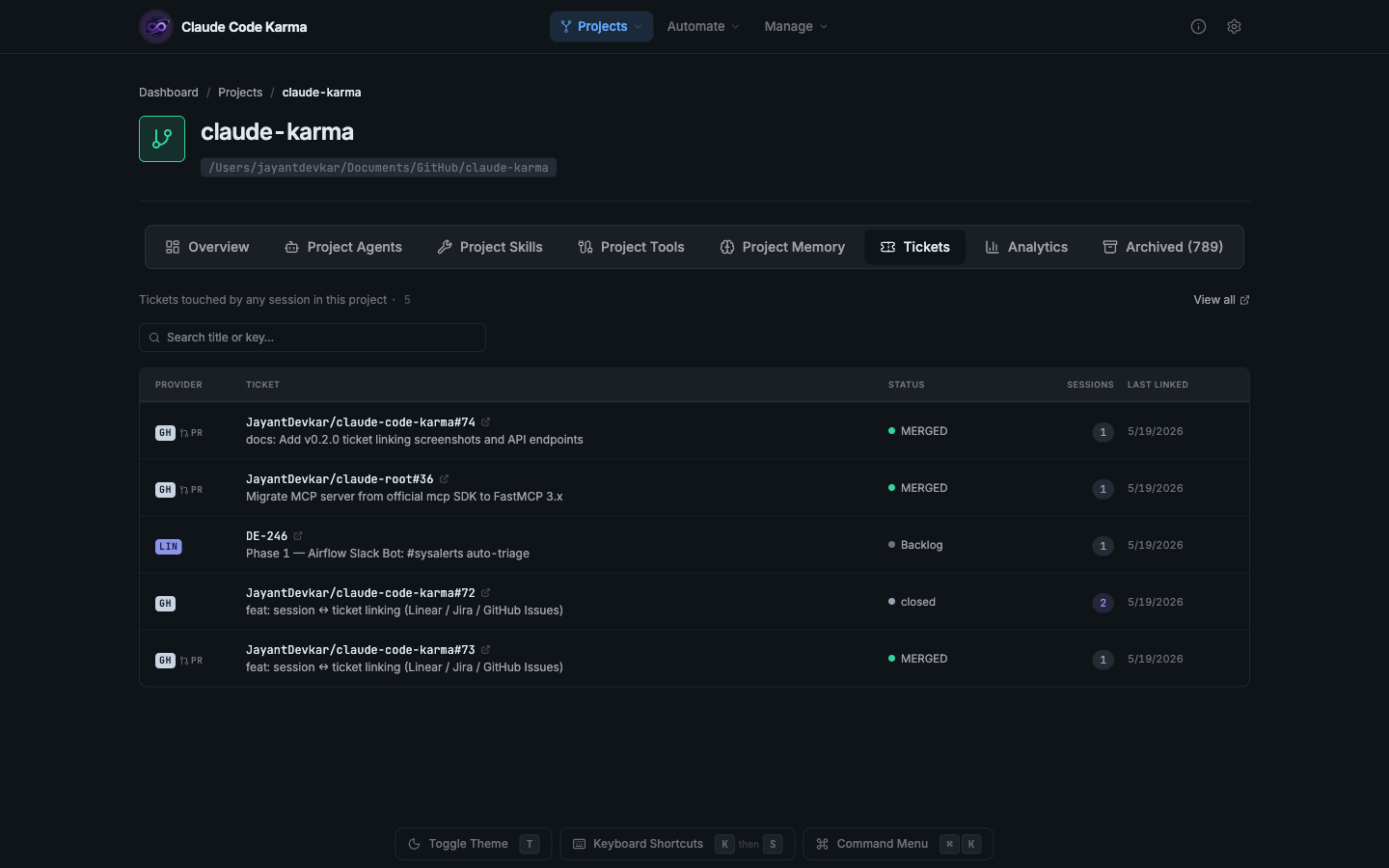Switch to the Overview tab
Screen dimensions: 1389x868
pos(207,248)
